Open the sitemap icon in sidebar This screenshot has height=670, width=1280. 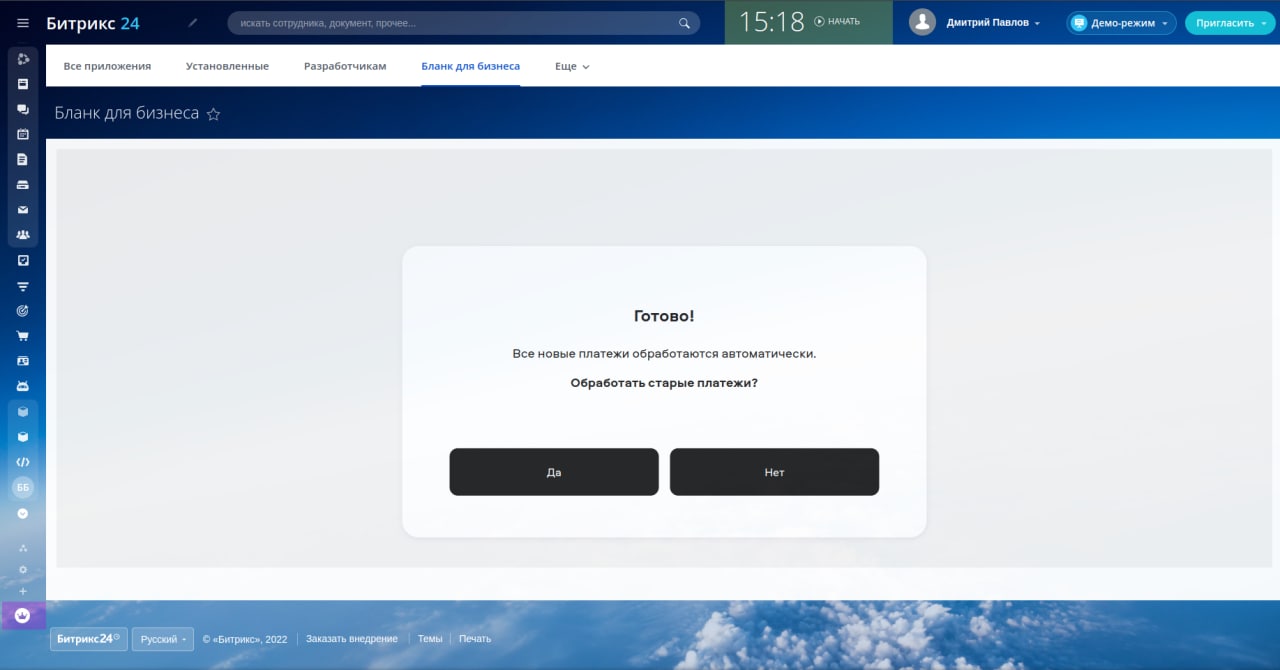[x=23, y=548]
